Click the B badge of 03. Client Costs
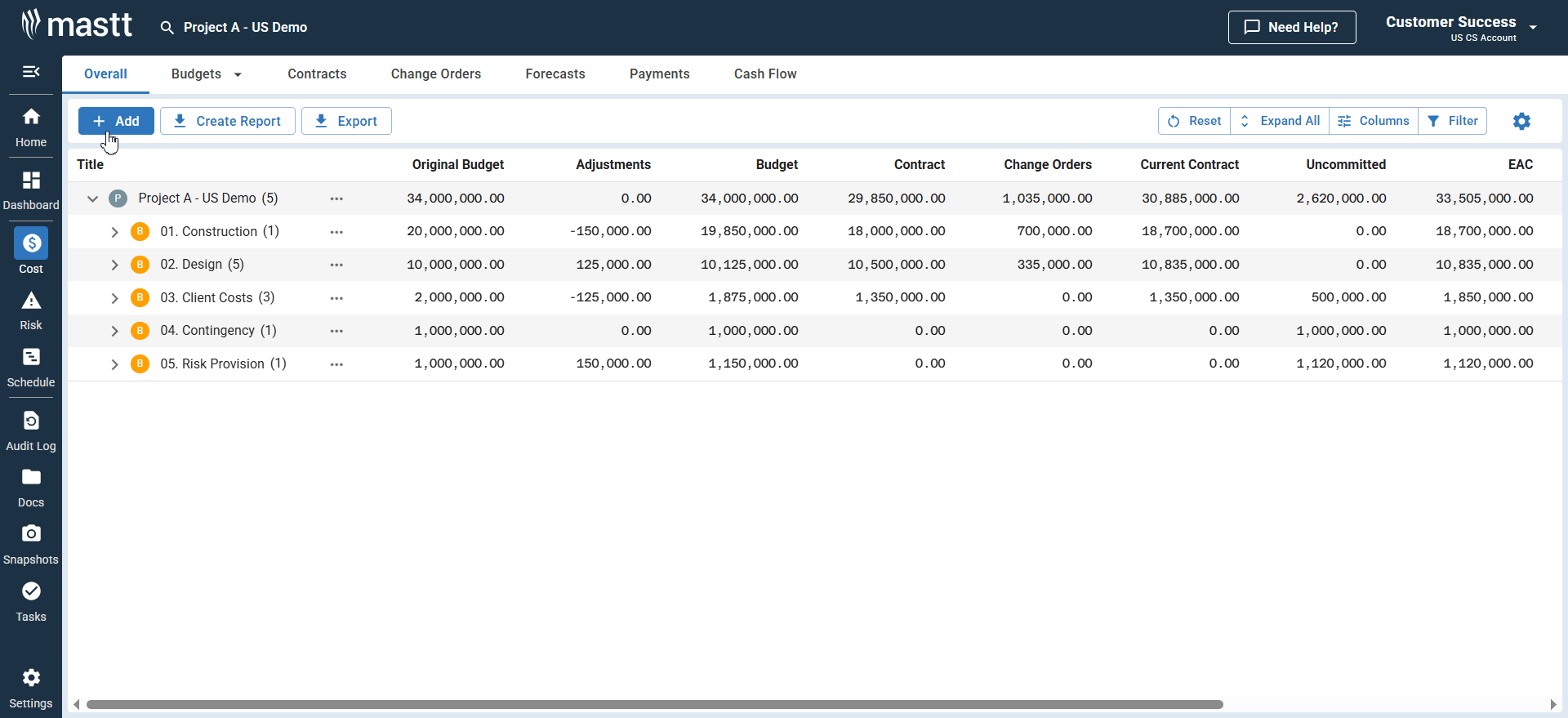 (x=140, y=297)
